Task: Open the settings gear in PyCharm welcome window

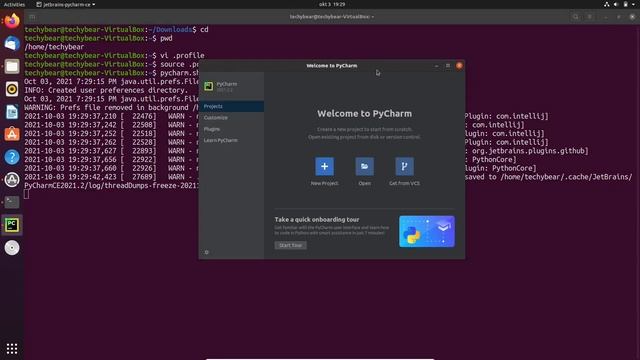Action: coord(207,252)
